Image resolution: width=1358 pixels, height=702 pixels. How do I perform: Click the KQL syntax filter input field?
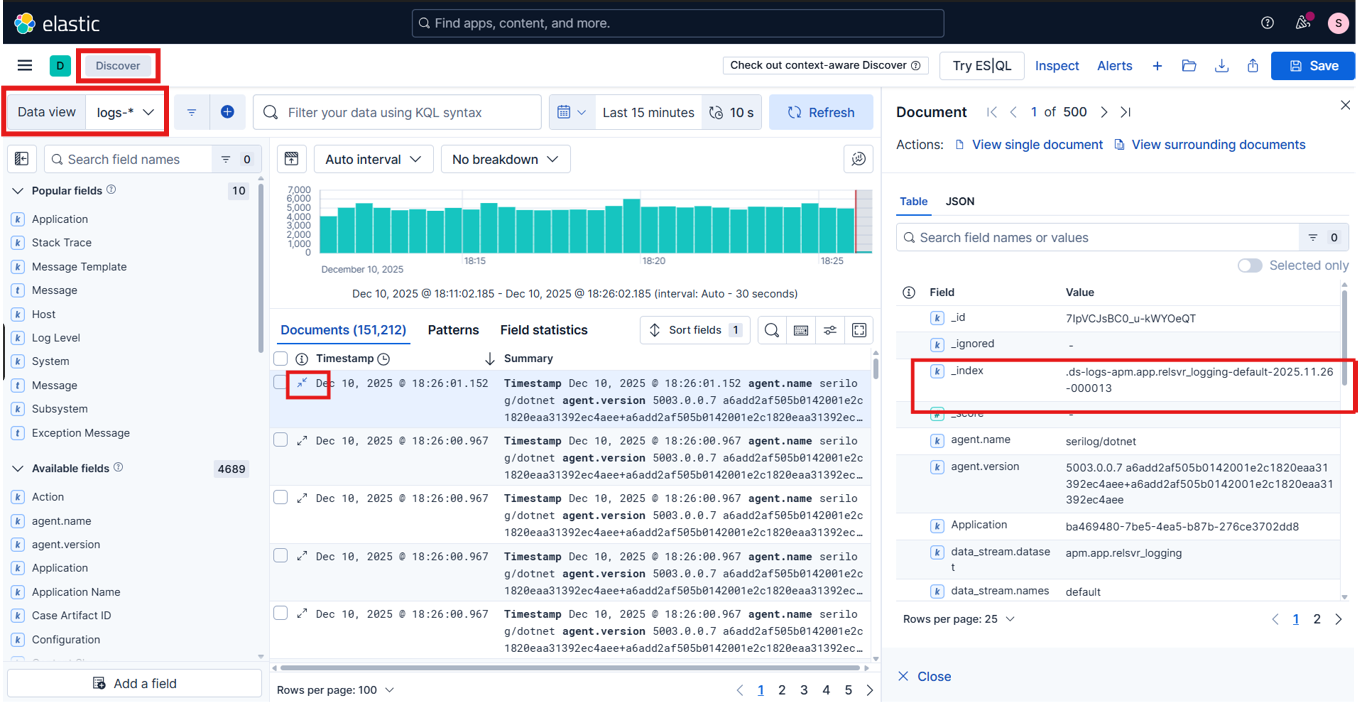400,111
